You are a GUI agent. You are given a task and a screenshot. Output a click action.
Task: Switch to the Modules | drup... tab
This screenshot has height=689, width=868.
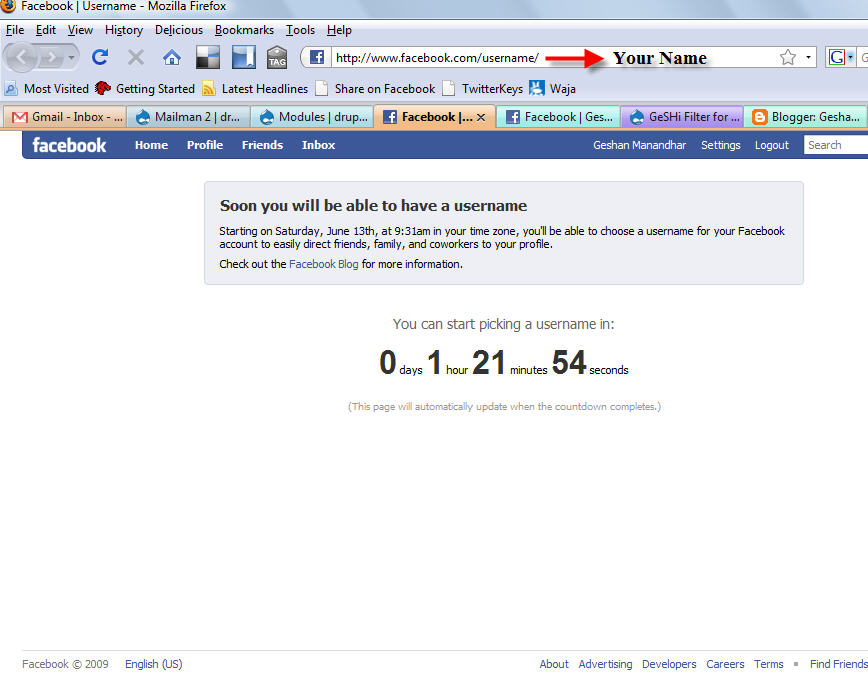313,117
